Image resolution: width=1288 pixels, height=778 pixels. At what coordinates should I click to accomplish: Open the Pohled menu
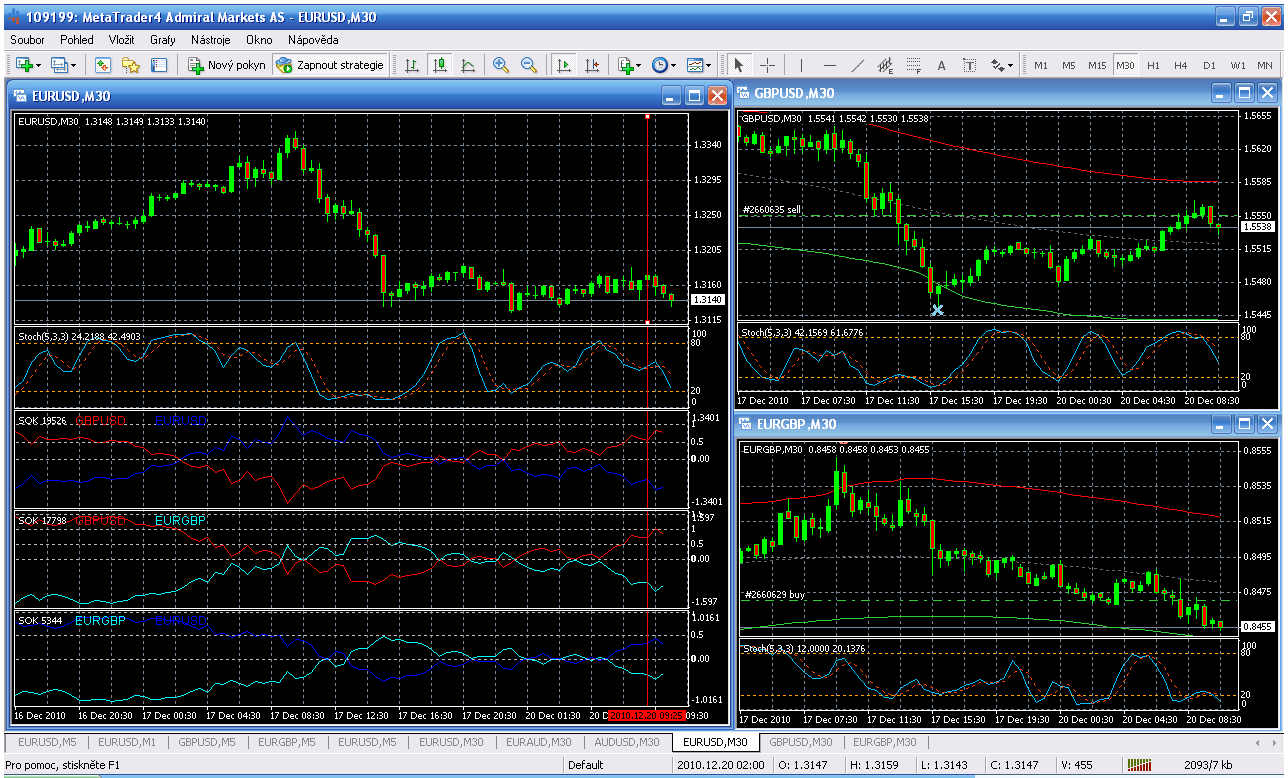(77, 40)
